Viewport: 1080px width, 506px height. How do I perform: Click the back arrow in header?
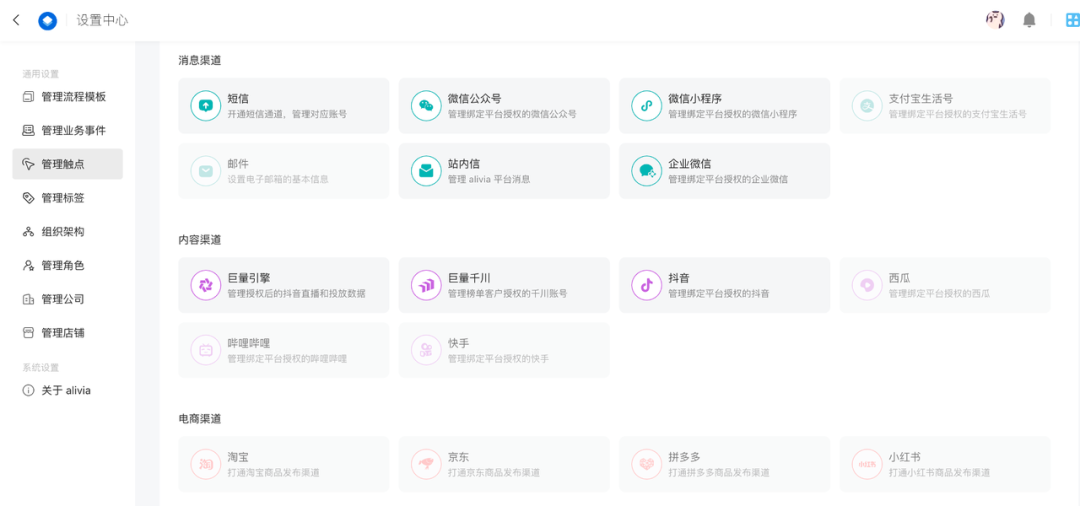pyautogui.click(x=16, y=20)
